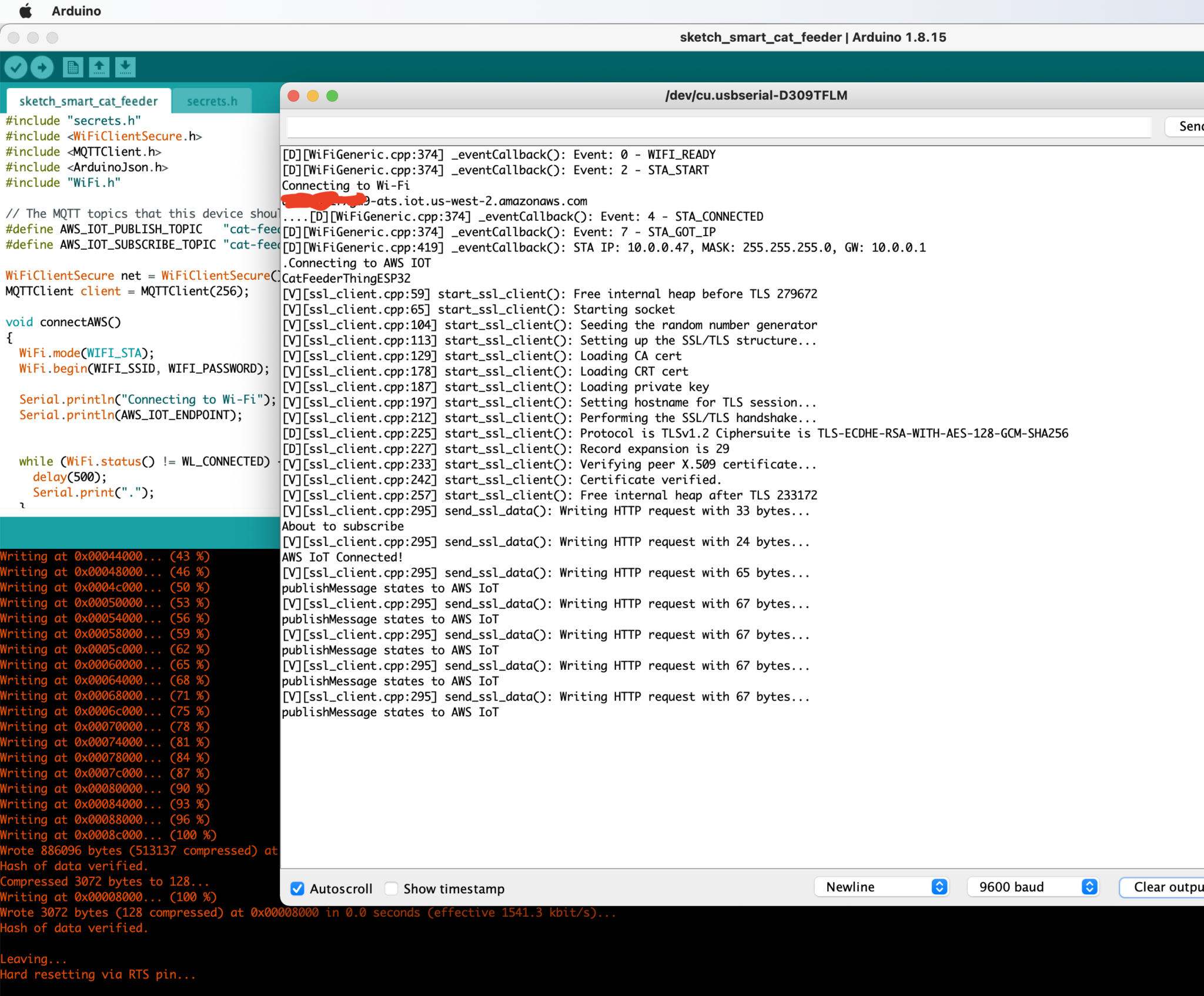Click 'Leaving...' line in upload console
The image size is (1204, 996).
(34, 959)
